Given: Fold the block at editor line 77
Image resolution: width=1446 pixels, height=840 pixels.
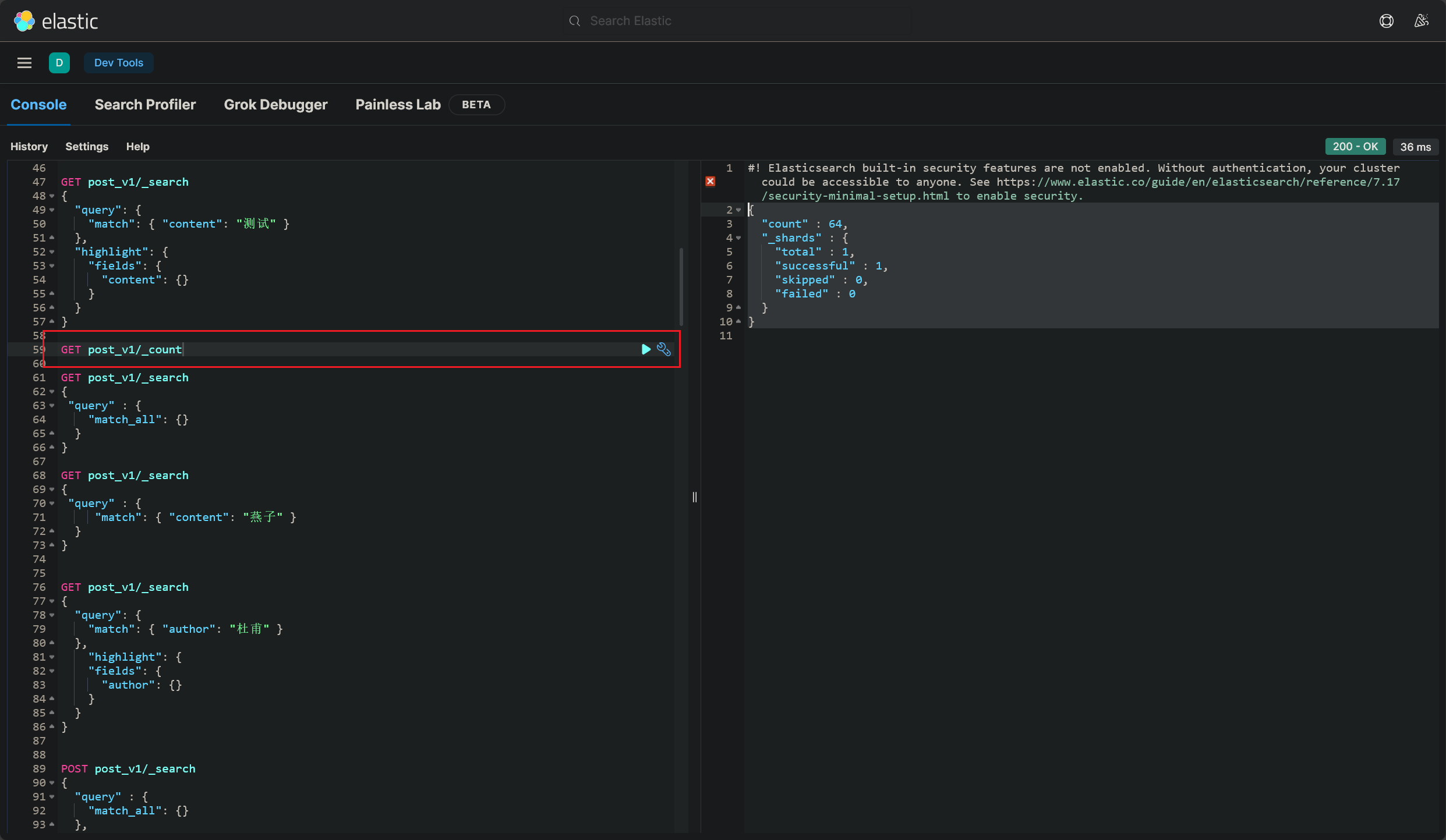Looking at the screenshot, I should 52,601.
